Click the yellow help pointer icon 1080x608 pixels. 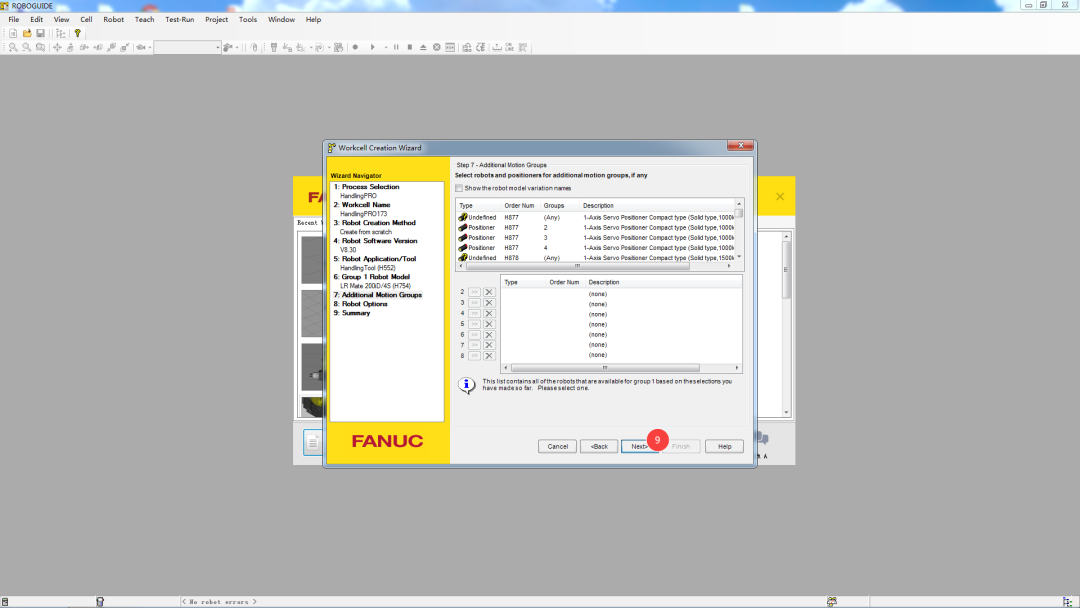click(78, 33)
